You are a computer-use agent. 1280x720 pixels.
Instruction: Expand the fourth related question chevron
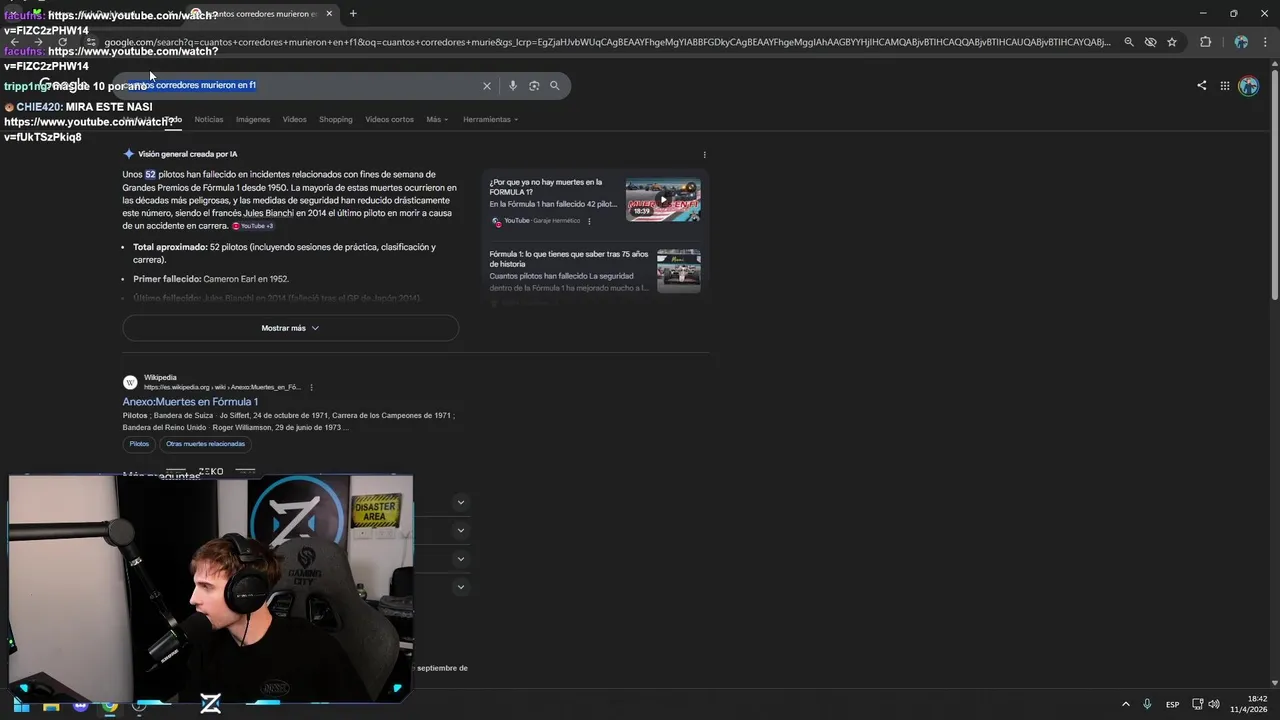pyautogui.click(x=460, y=587)
